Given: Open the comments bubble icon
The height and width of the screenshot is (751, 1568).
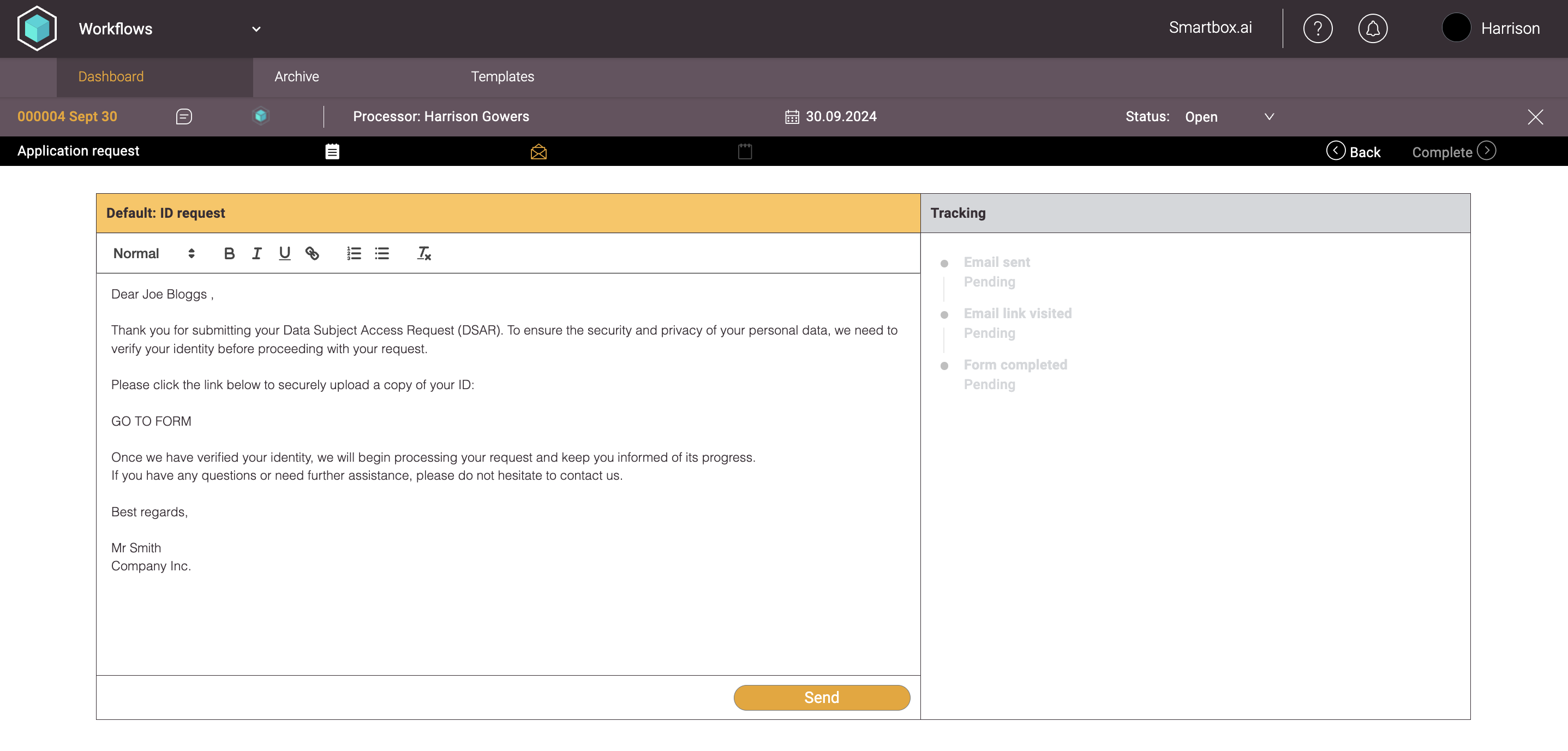Looking at the screenshot, I should (x=184, y=116).
